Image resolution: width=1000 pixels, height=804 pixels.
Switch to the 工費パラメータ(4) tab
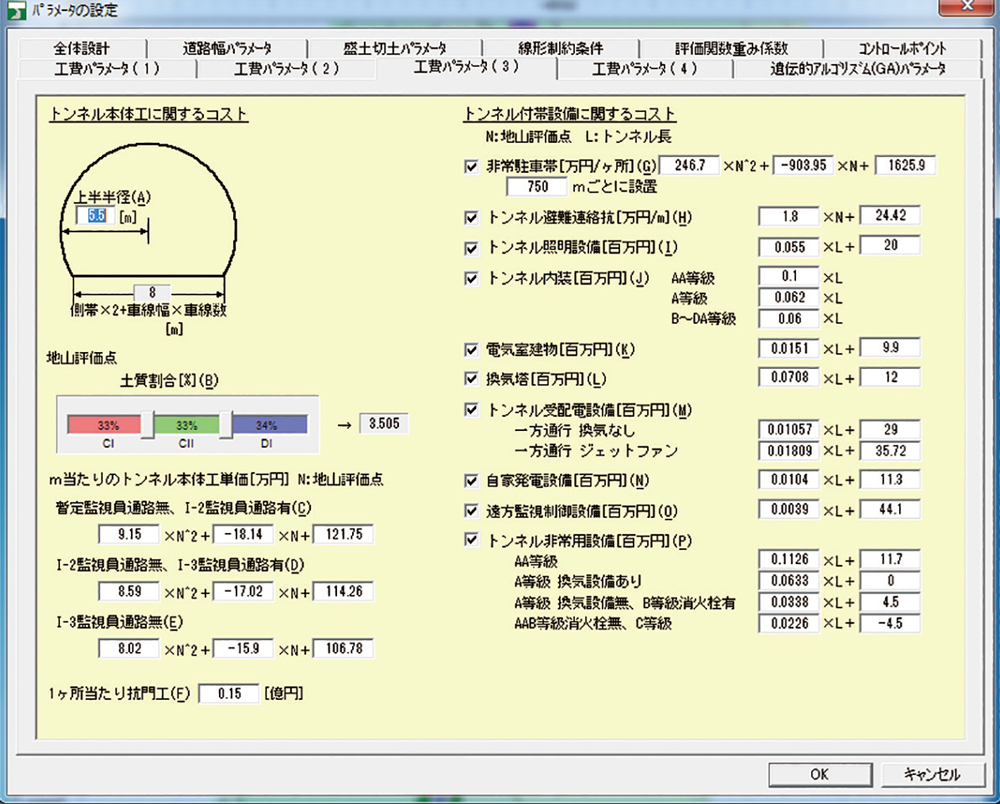tap(645, 69)
